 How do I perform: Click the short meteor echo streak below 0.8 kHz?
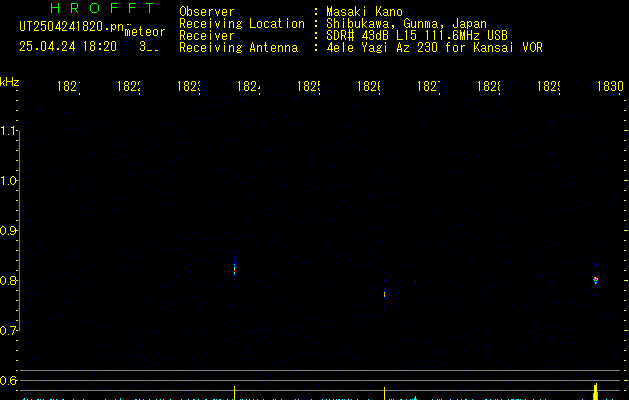click(x=384, y=293)
